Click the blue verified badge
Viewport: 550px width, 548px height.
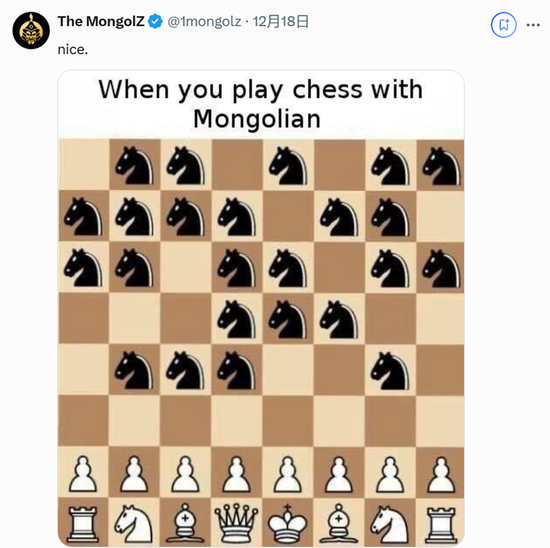(155, 21)
